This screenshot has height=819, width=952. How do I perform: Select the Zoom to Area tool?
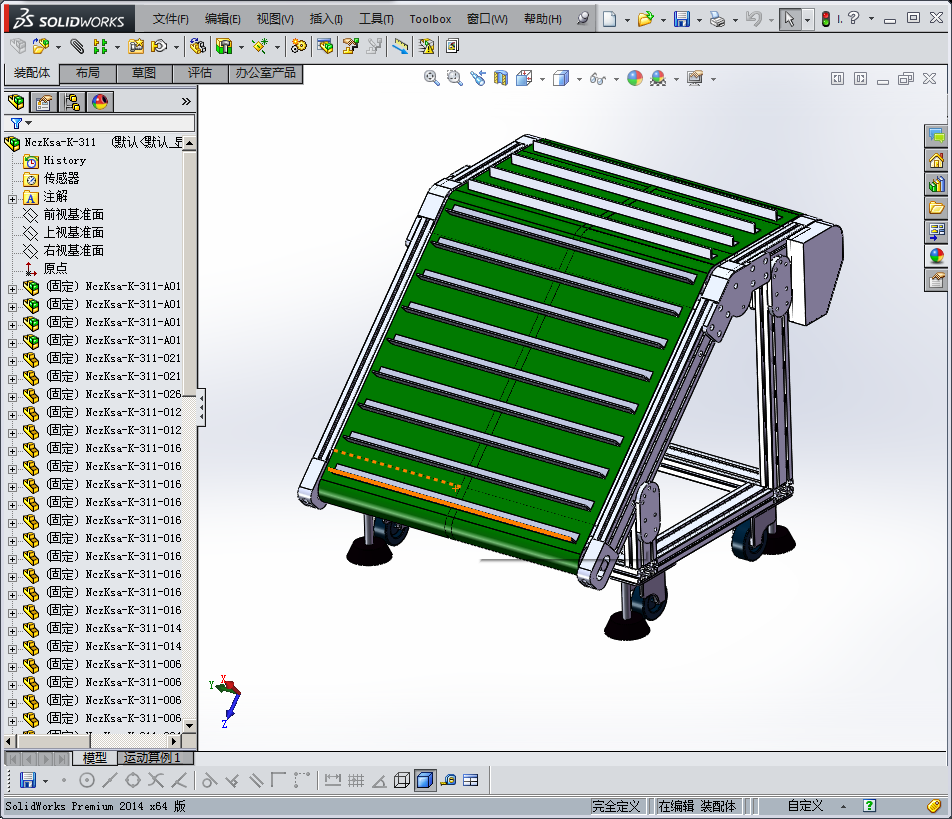(x=454, y=78)
